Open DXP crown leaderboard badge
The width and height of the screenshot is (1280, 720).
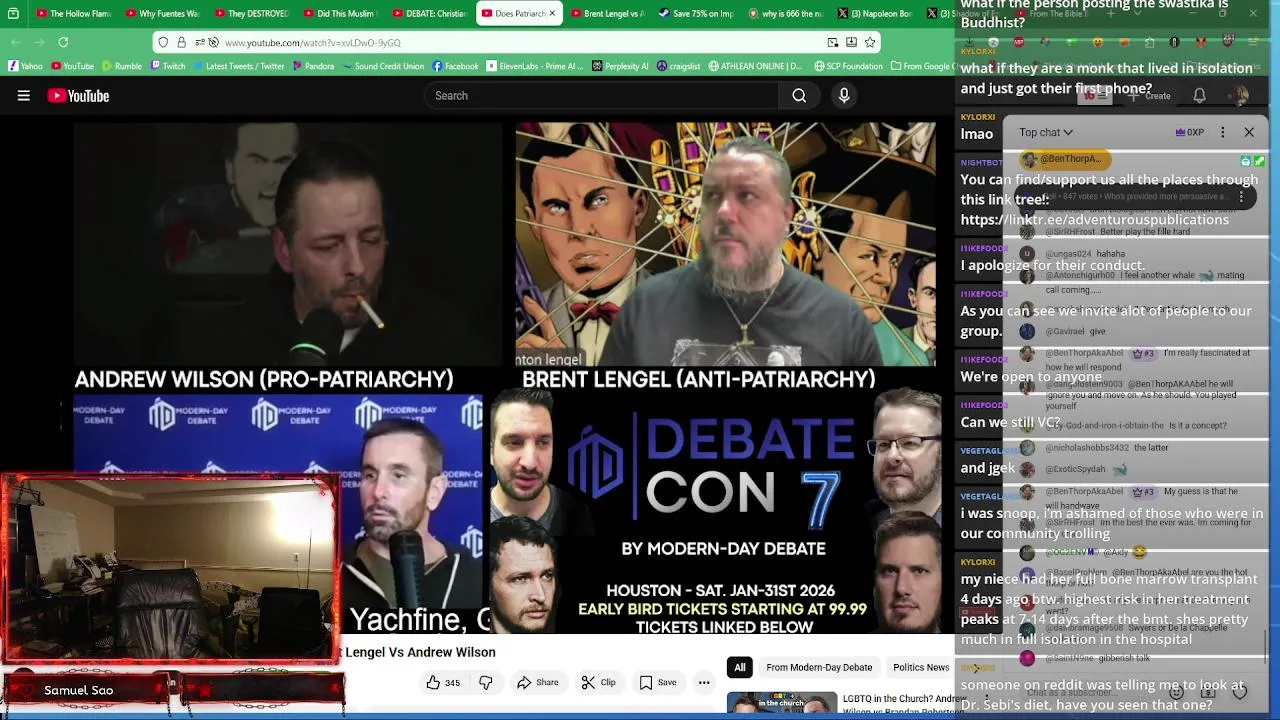[1189, 132]
